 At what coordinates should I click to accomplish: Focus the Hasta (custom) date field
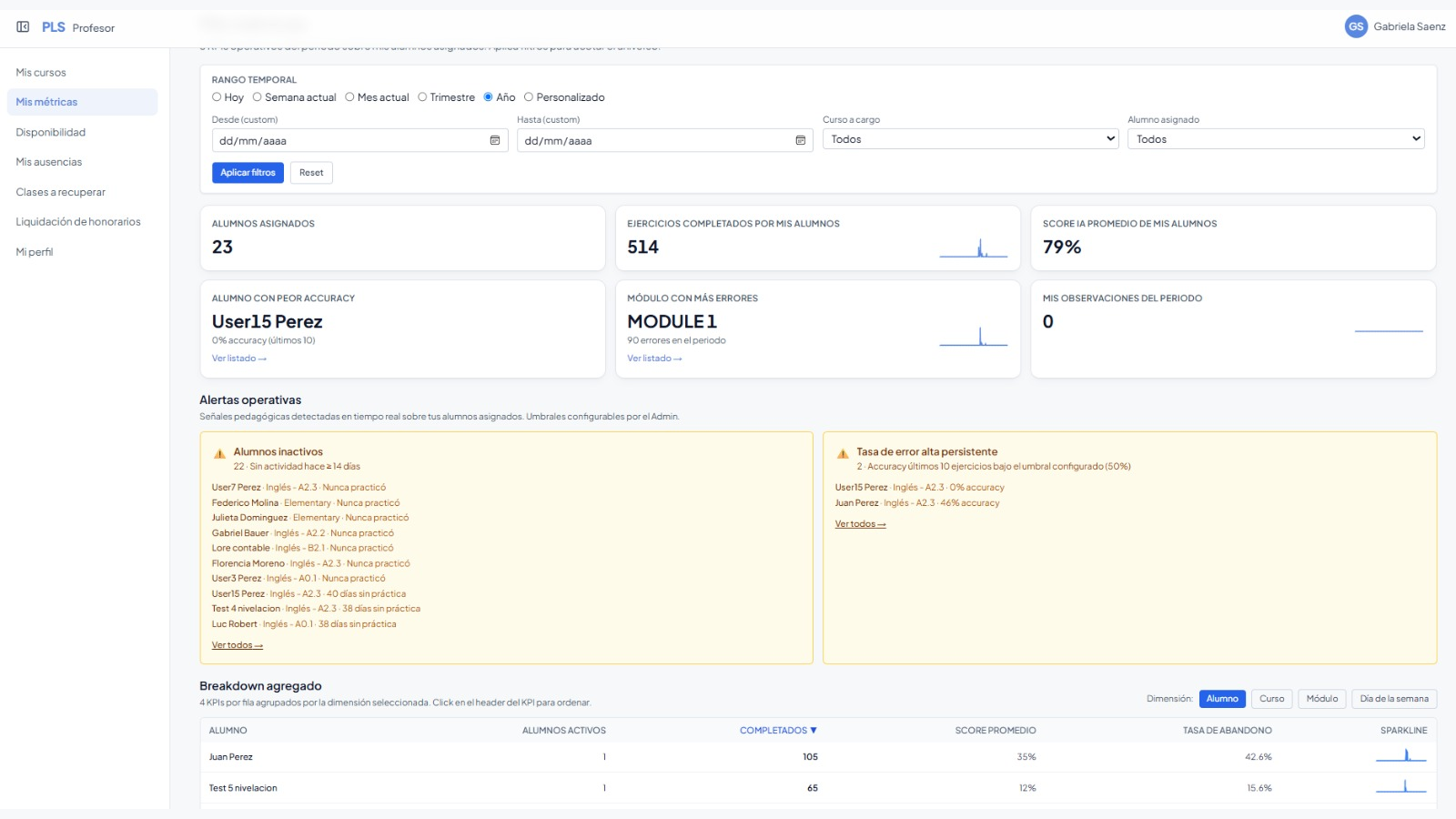[x=665, y=140]
